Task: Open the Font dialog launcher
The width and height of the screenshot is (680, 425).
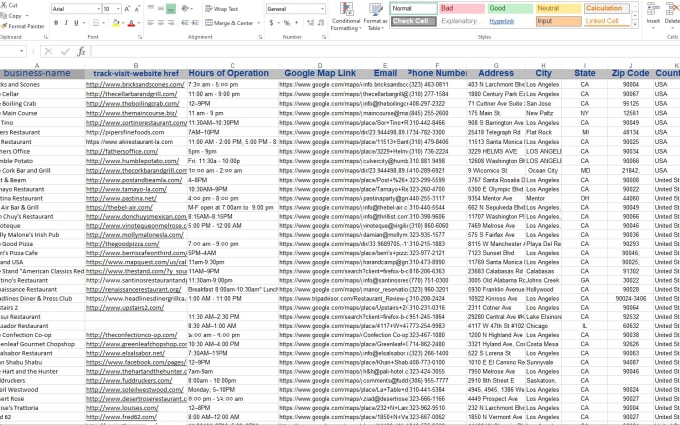Action: 140,37
